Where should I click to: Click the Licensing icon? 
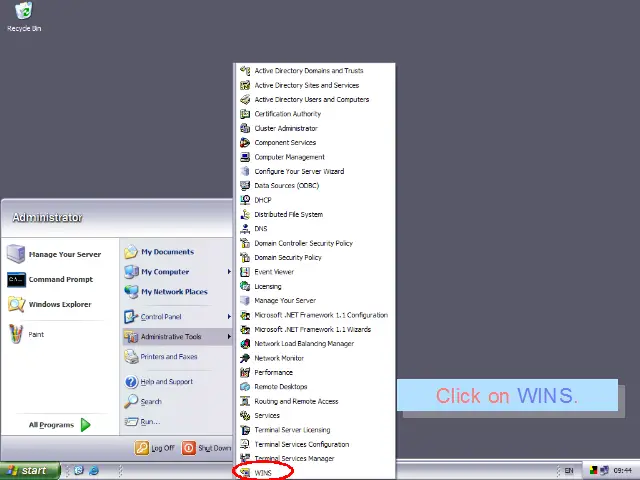[245, 286]
